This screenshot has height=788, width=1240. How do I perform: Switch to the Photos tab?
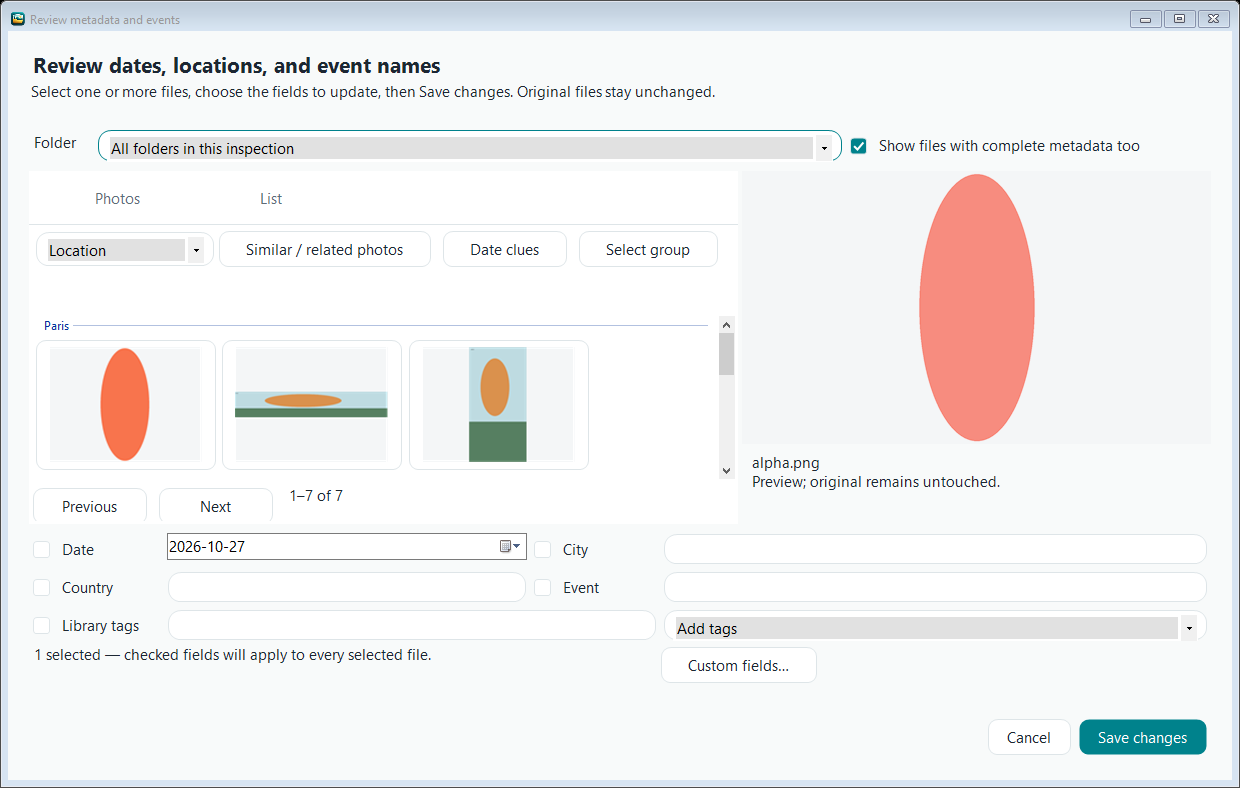(117, 199)
